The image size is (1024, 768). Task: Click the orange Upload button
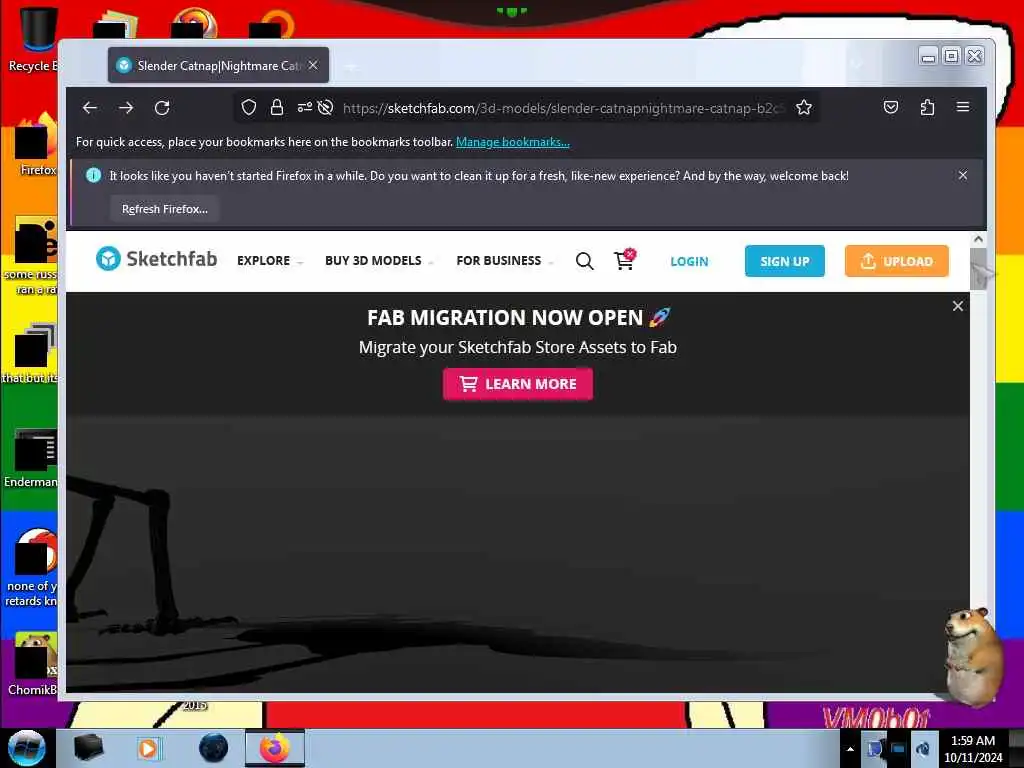(896, 261)
